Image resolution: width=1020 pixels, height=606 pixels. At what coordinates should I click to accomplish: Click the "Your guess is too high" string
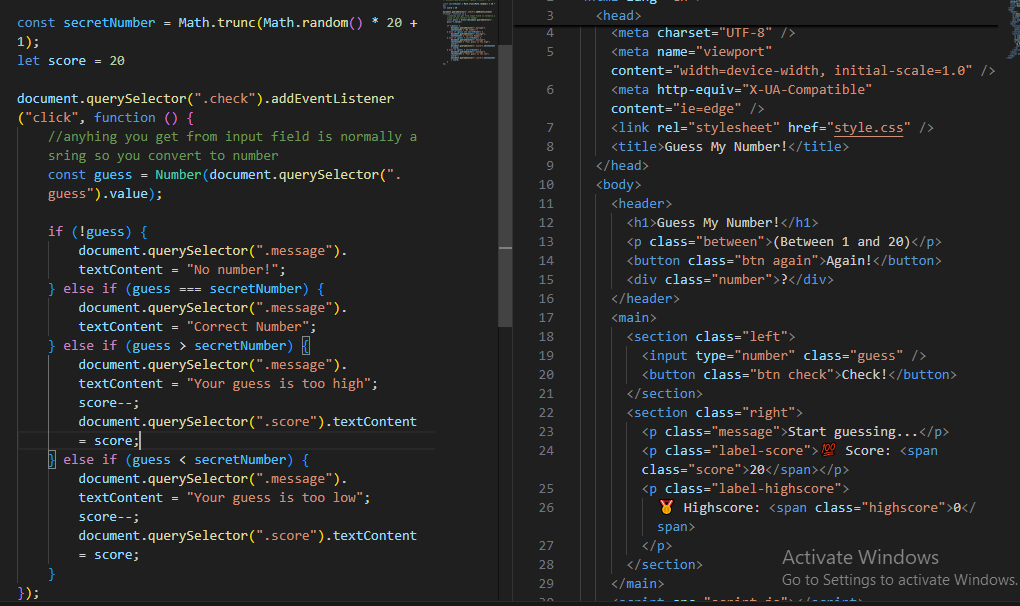(278, 384)
